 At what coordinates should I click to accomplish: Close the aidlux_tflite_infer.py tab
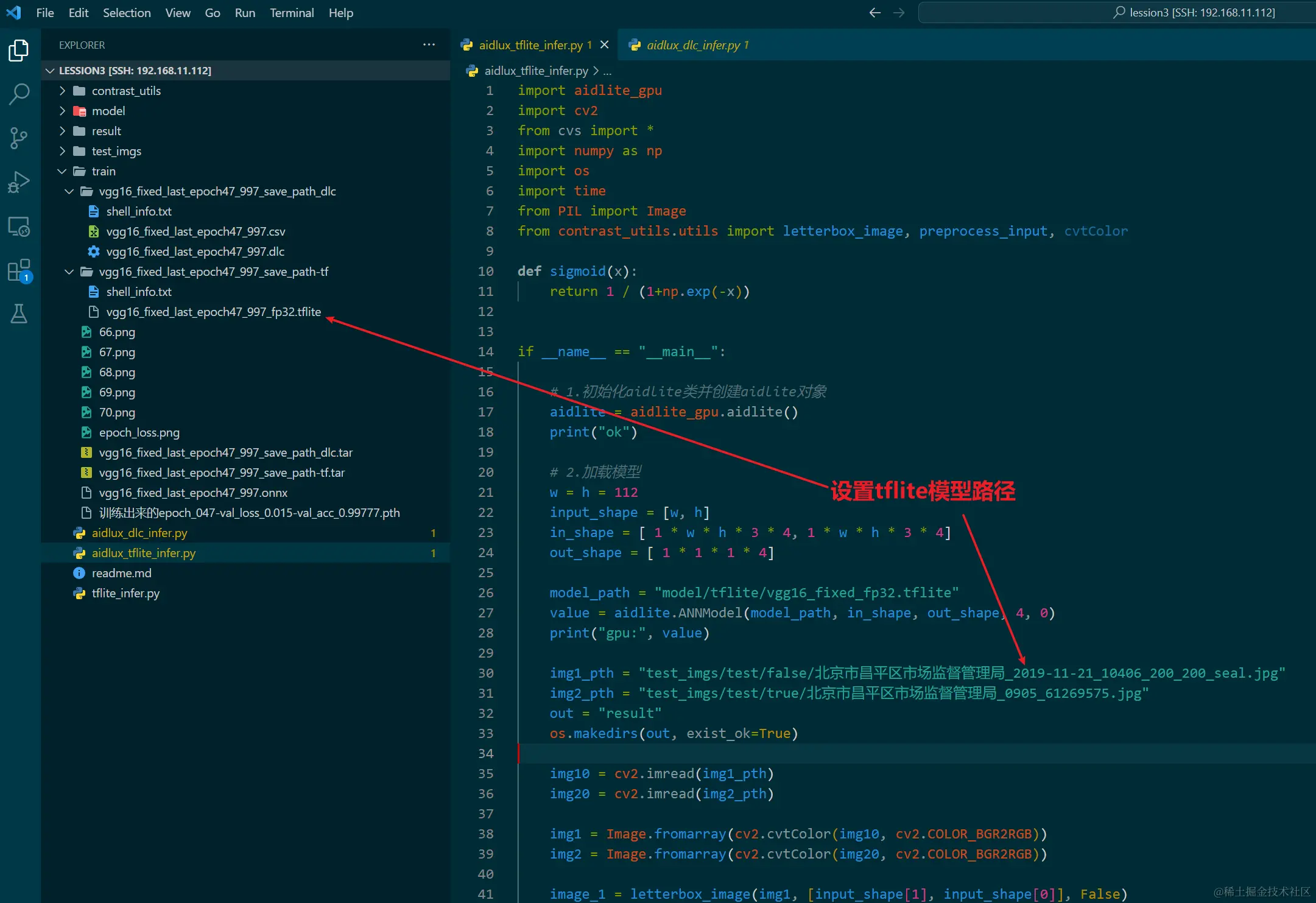pyautogui.click(x=604, y=45)
